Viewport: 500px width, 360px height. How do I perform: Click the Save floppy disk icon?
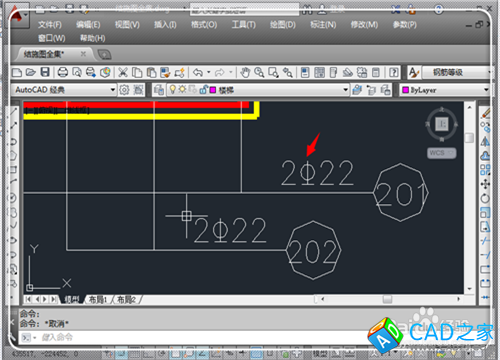click(x=45, y=72)
